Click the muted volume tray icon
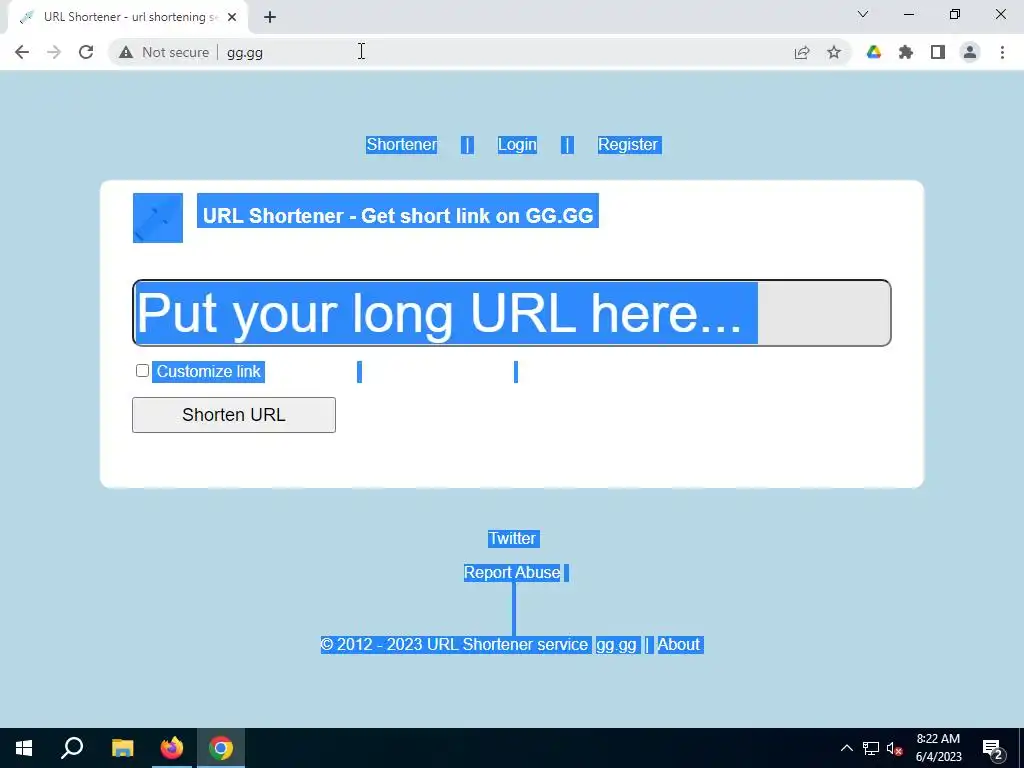Viewport: 1024px width, 768px height. (x=894, y=748)
